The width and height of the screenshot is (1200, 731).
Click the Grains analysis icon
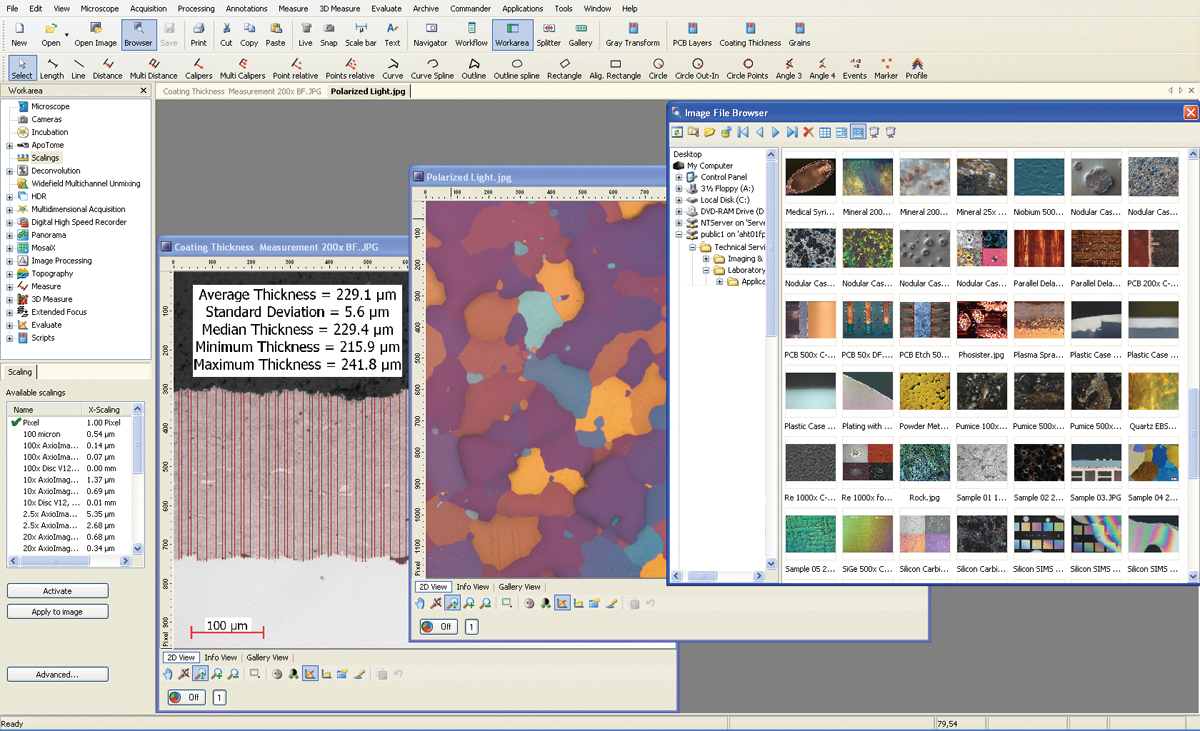tap(799, 29)
